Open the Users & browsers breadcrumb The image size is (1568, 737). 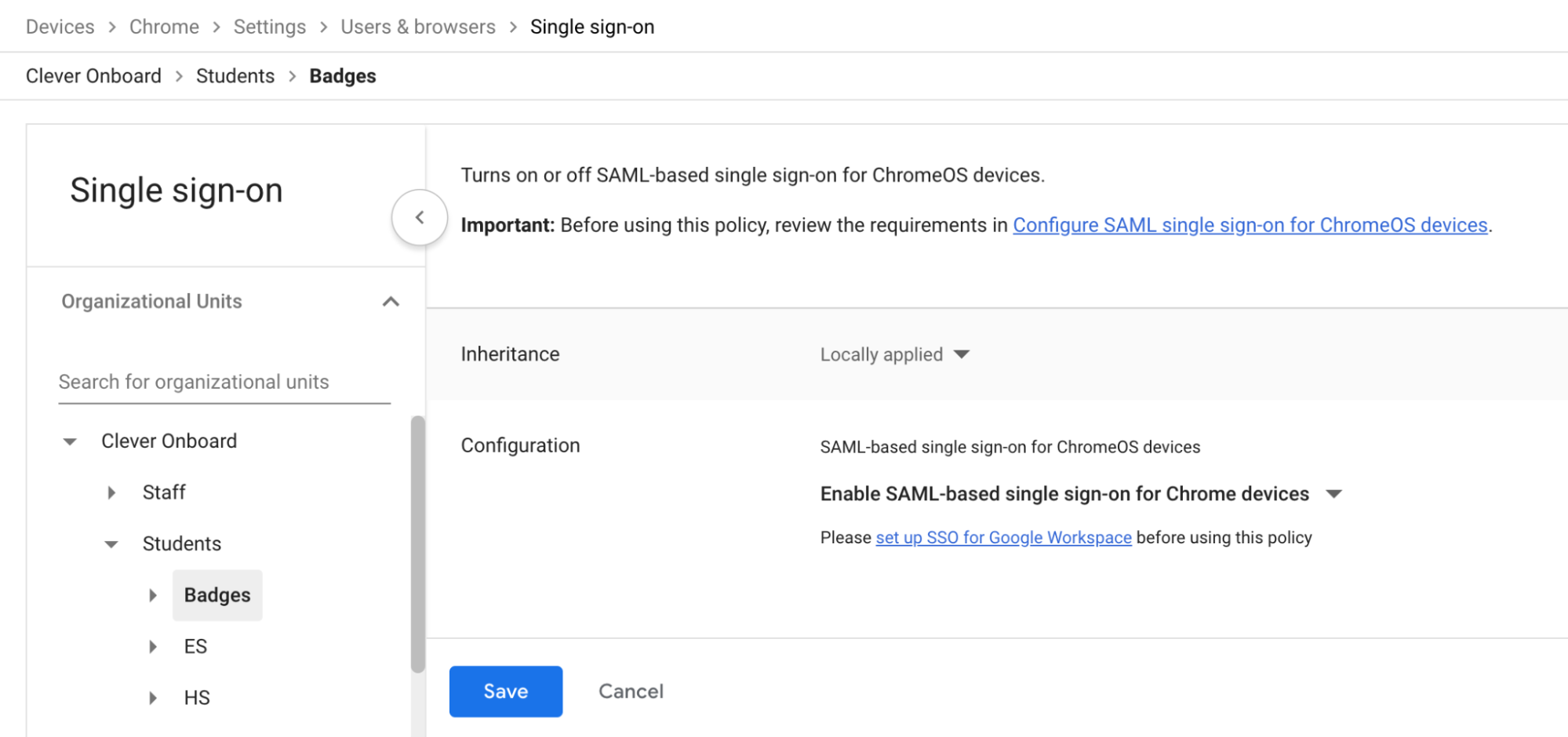[418, 26]
